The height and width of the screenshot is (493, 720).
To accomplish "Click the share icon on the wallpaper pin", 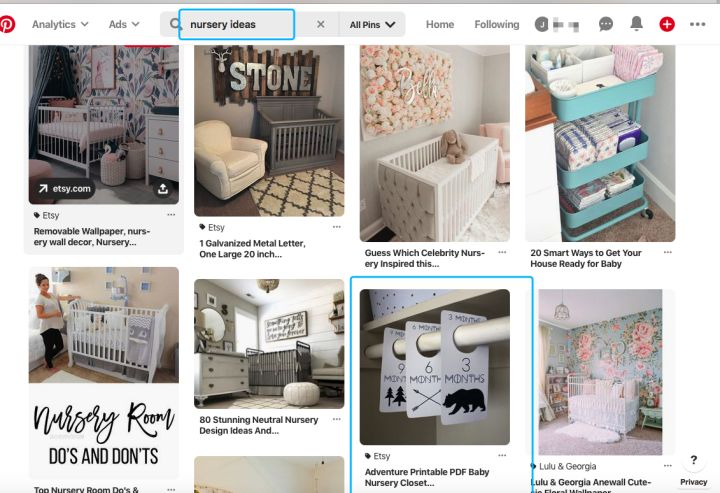I will pos(163,189).
